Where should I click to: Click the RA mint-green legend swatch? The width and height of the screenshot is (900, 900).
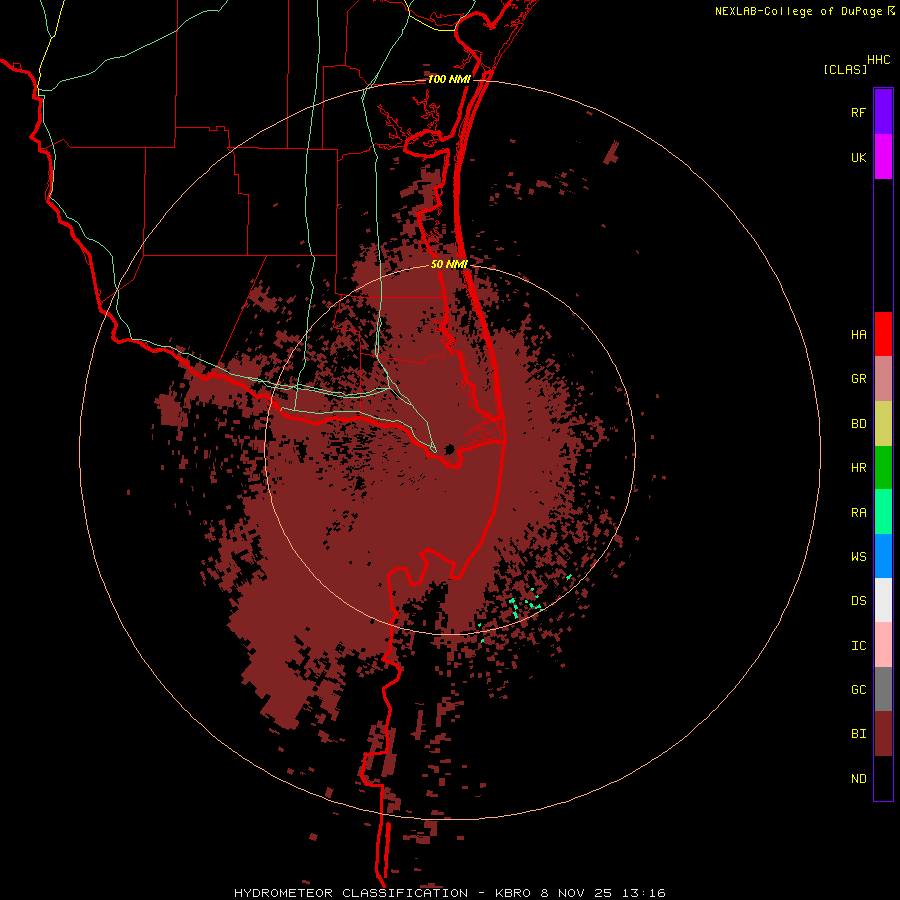[883, 512]
